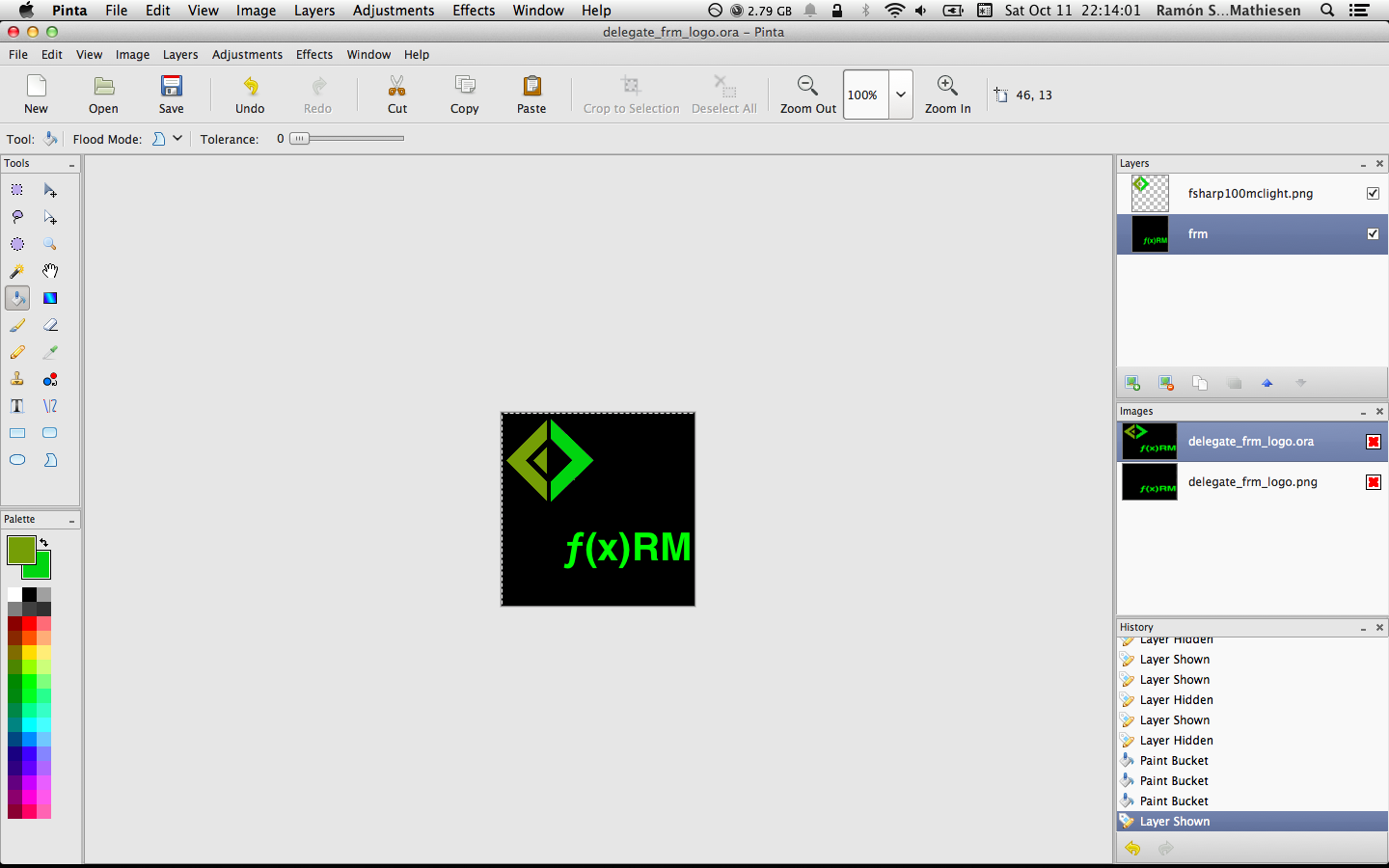Open the Tool selector dropdown
The width and height of the screenshot is (1389, 868).
tap(51, 139)
